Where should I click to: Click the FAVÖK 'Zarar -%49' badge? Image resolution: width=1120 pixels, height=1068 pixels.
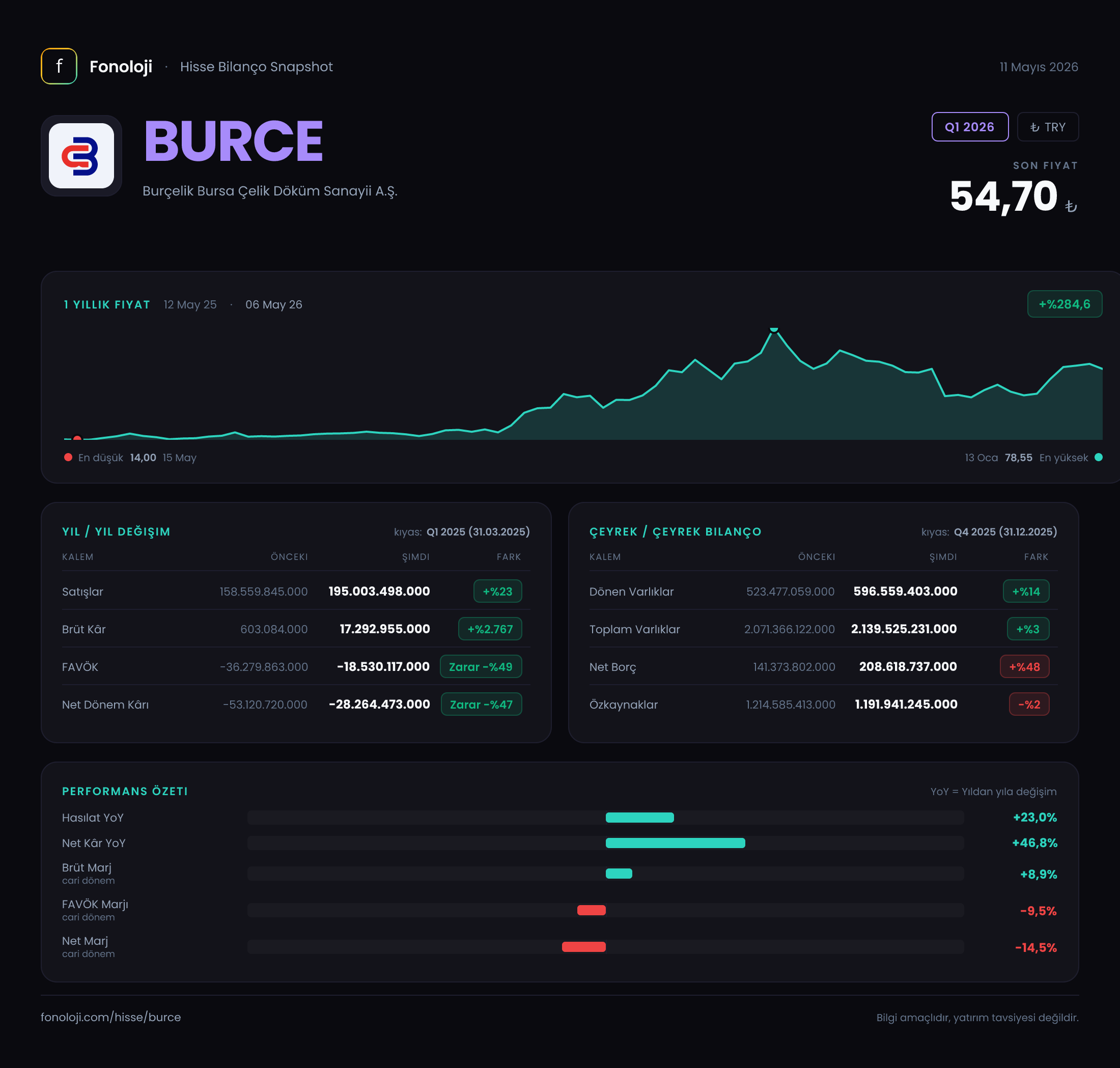[481, 666]
